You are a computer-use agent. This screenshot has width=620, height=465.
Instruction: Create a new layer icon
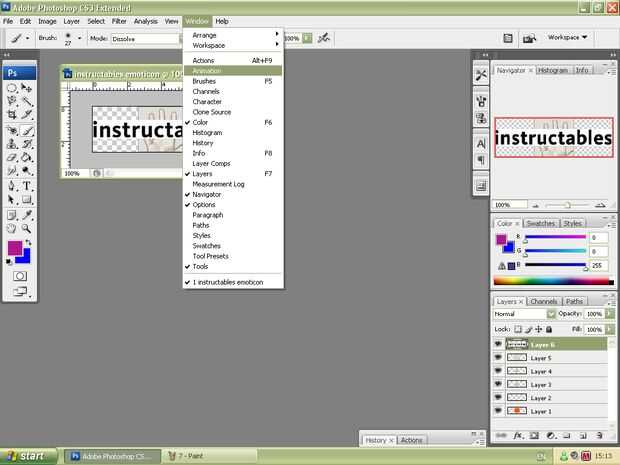click(583, 436)
